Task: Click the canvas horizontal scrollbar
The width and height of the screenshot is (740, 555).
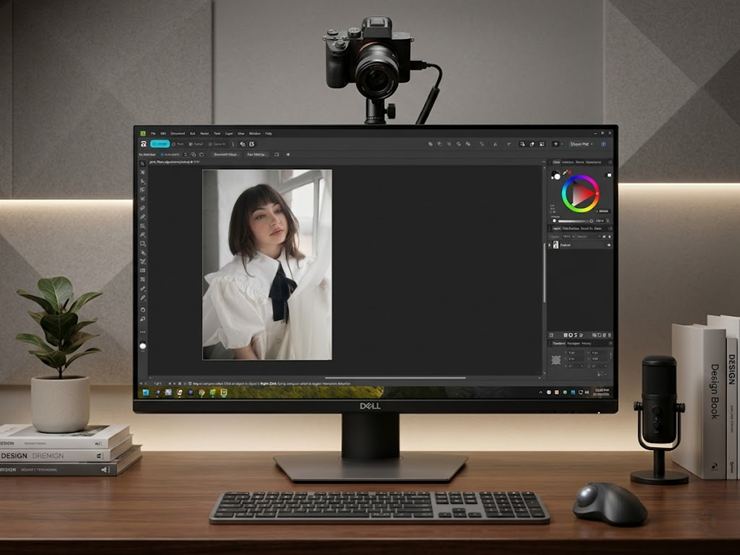Action: [x=395, y=378]
